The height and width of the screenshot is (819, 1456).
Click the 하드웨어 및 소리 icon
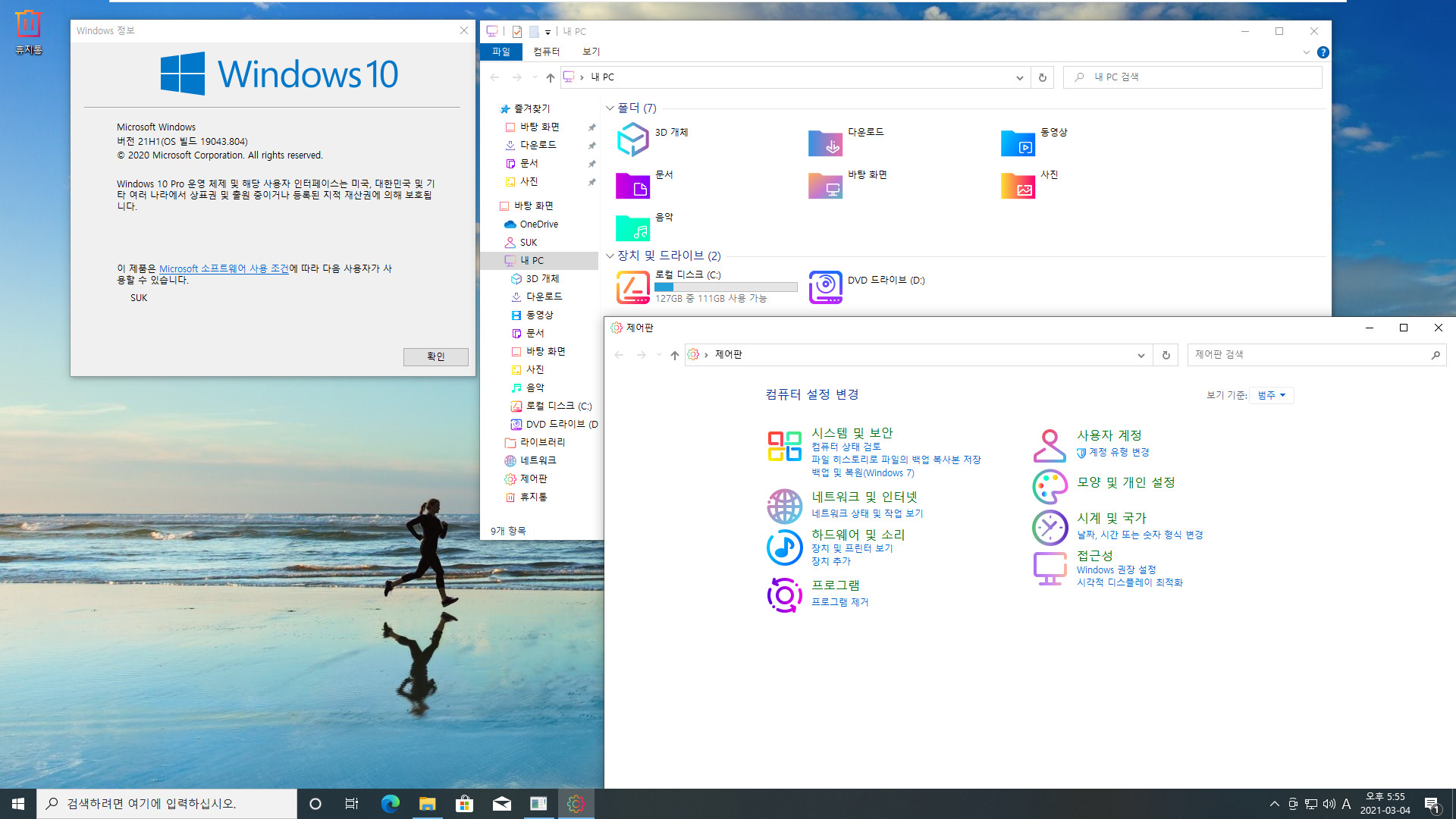784,548
